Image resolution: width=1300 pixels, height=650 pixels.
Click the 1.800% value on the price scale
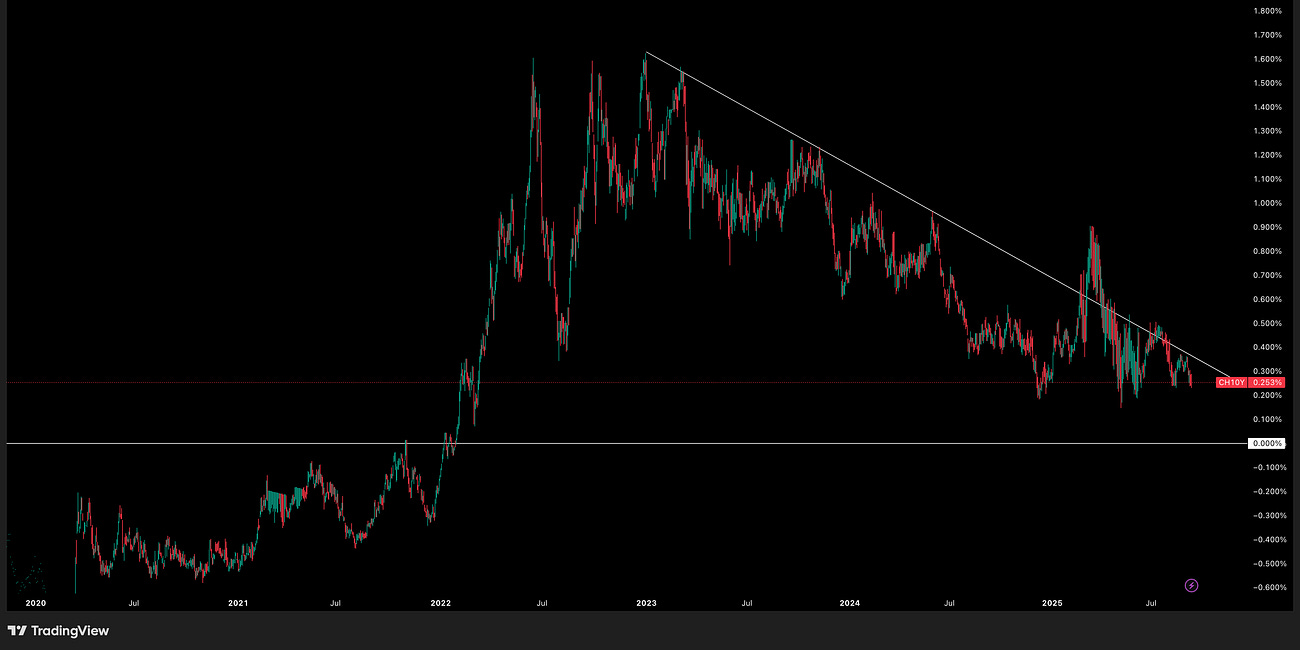(x=1266, y=10)
